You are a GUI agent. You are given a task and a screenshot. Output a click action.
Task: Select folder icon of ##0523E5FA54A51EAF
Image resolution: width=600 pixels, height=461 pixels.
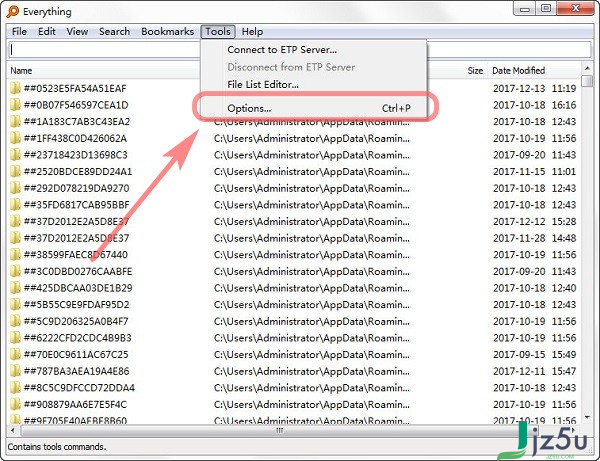15,88
